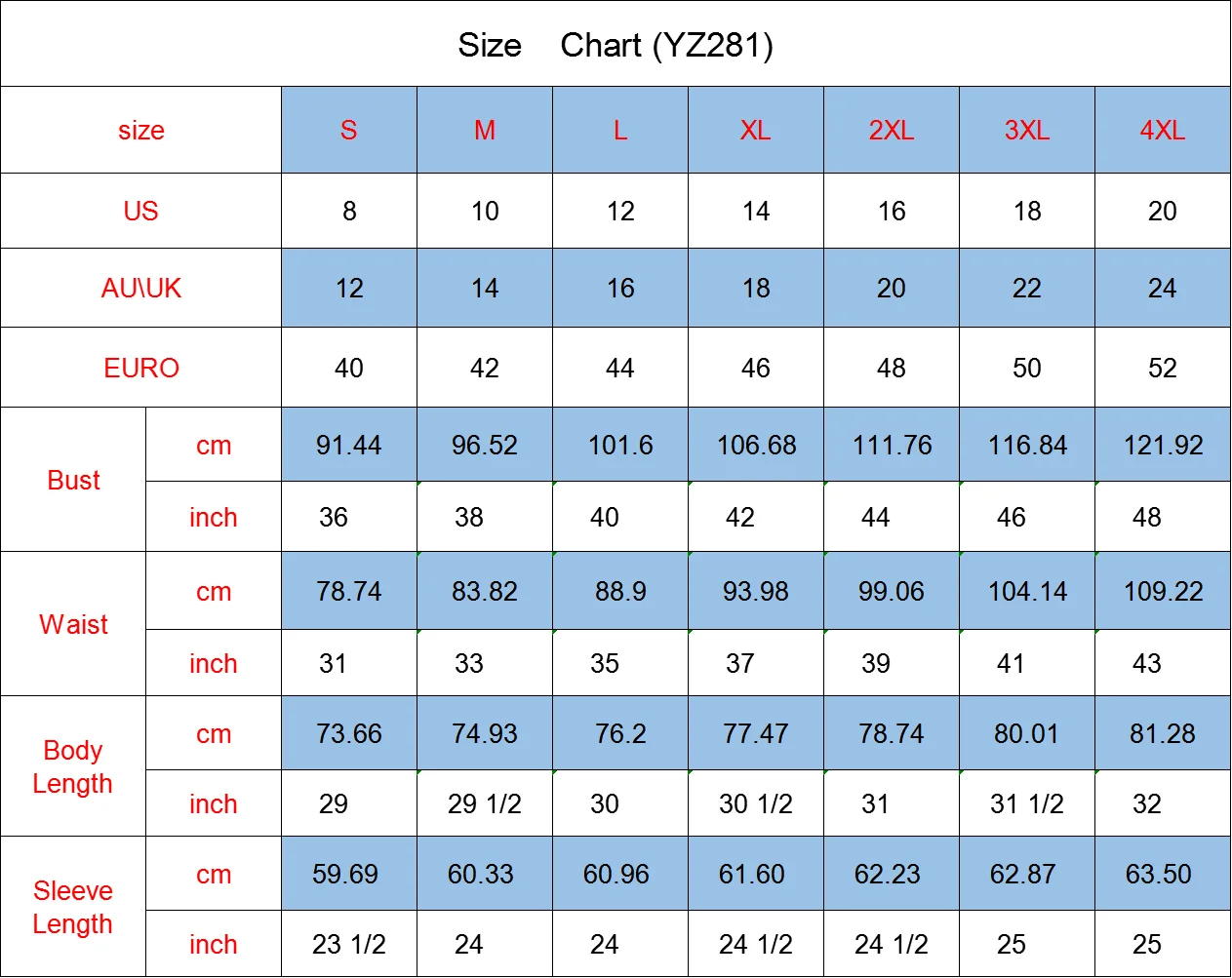Select the Bust row label
Viewport: 1232px width, 978px height.
click(x=74, y=480)
